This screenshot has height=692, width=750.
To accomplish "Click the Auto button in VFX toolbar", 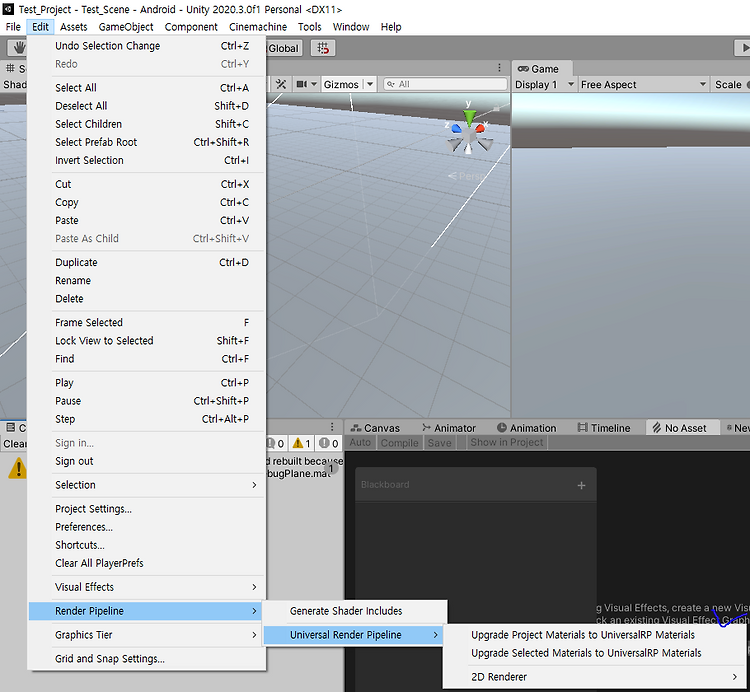I will point(360,443).
